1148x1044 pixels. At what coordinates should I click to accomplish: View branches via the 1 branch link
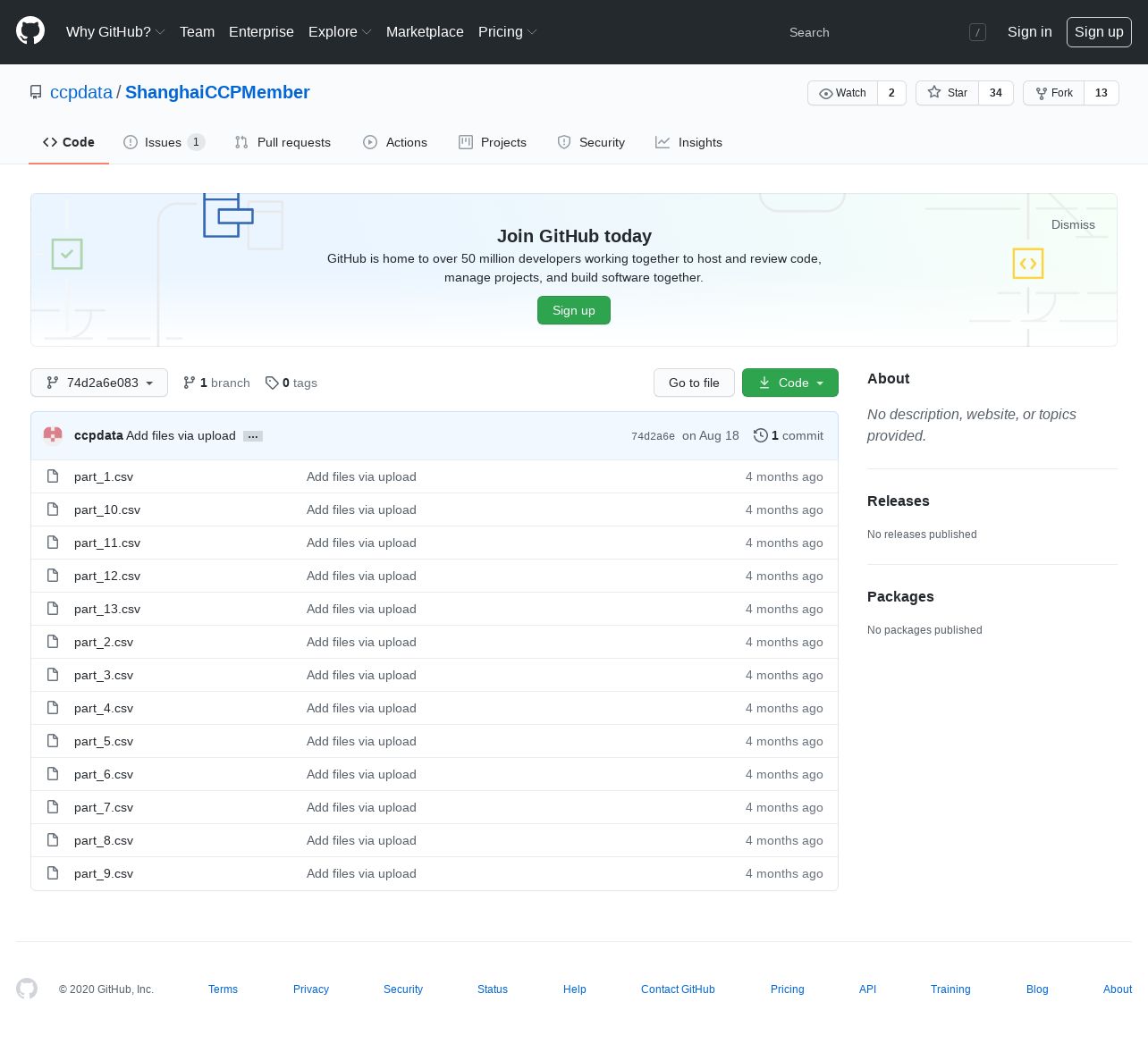[x=216, y=383]
